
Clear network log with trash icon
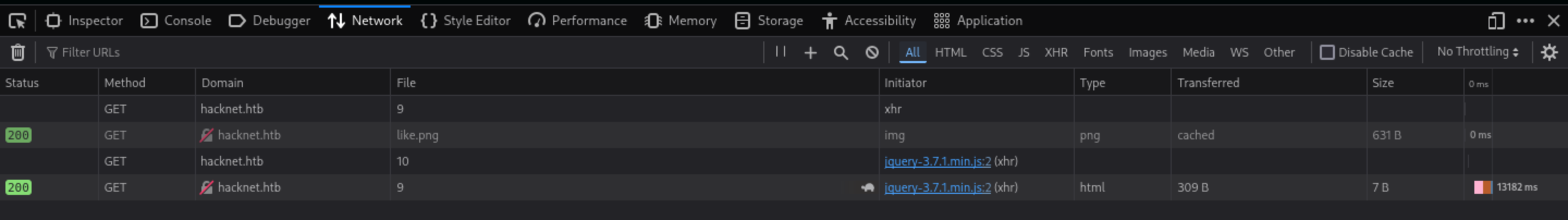(x=17, y=52)
